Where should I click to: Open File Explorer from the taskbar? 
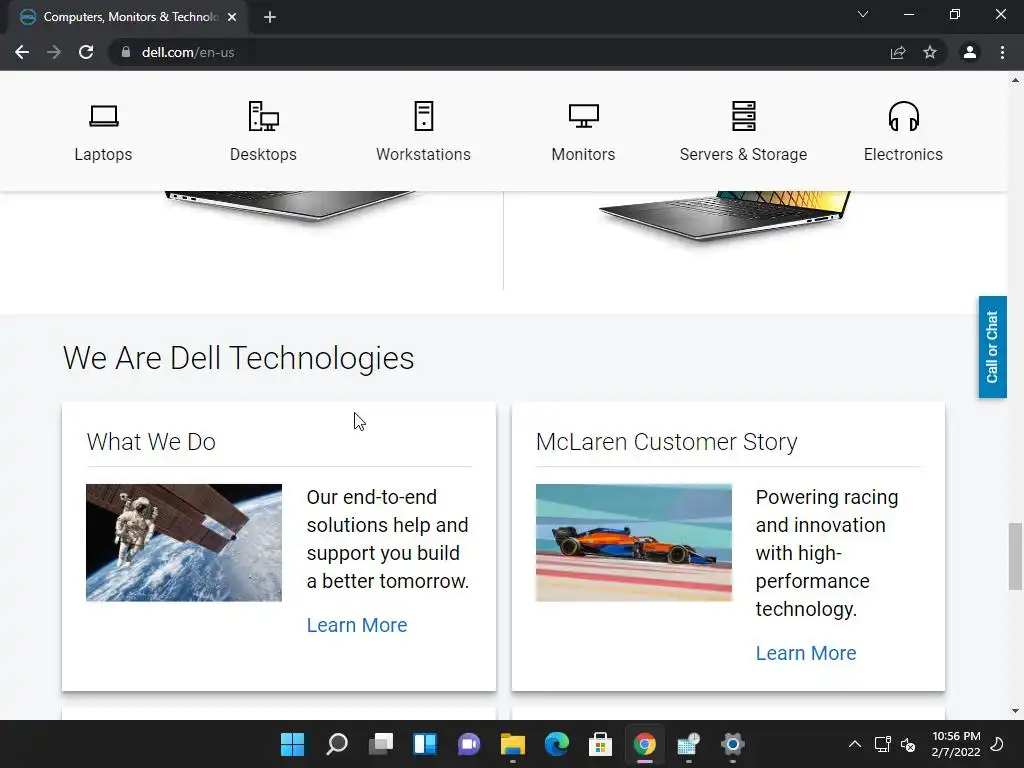click(x=513, y=744)
